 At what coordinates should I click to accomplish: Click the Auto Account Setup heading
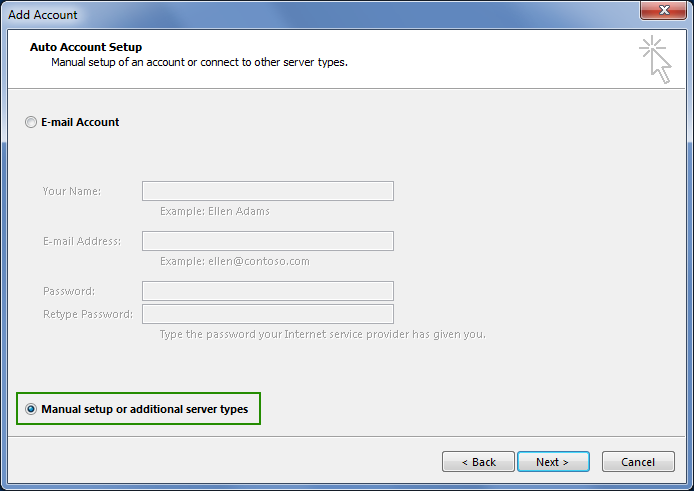86,47
